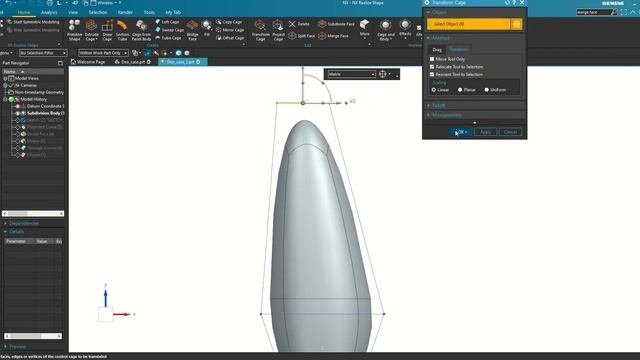
Task: Click the Fill tool icon
Action: tap(207, 28)
